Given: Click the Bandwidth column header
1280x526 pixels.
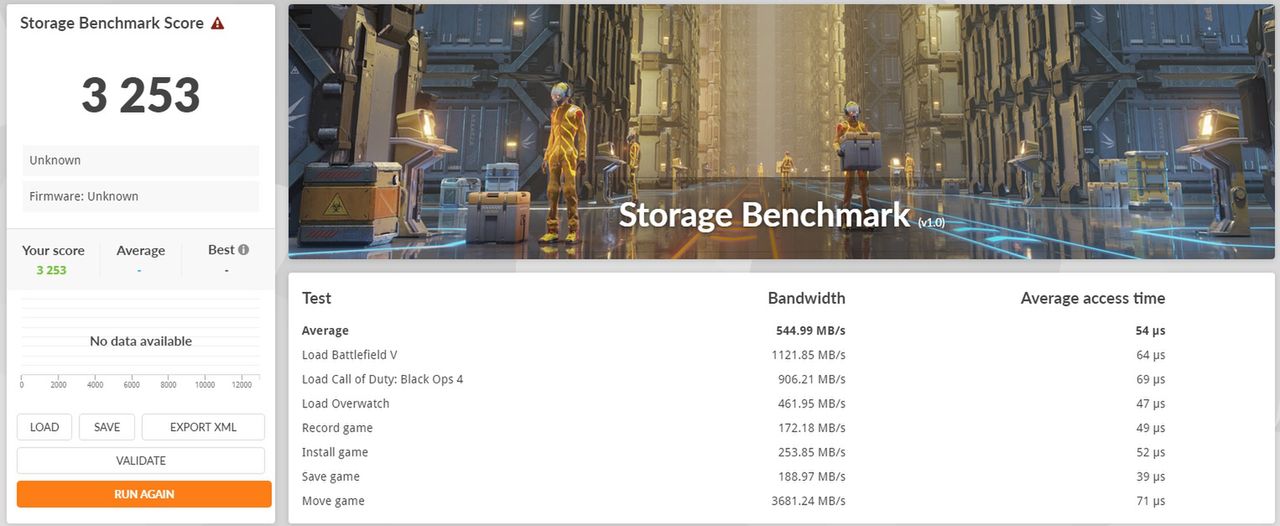Looking at the screenshot, I should click(x=806, y=298).
